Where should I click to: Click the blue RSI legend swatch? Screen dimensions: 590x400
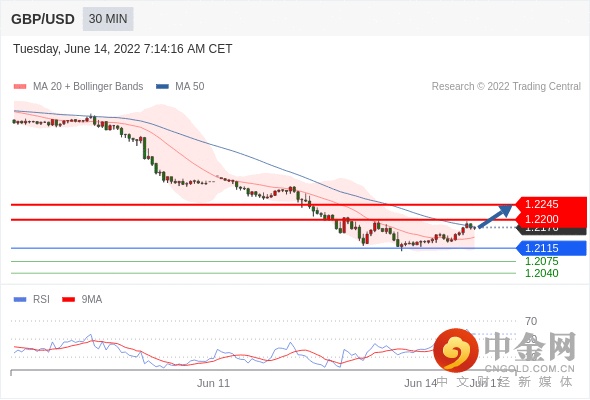tap(20, 300)
